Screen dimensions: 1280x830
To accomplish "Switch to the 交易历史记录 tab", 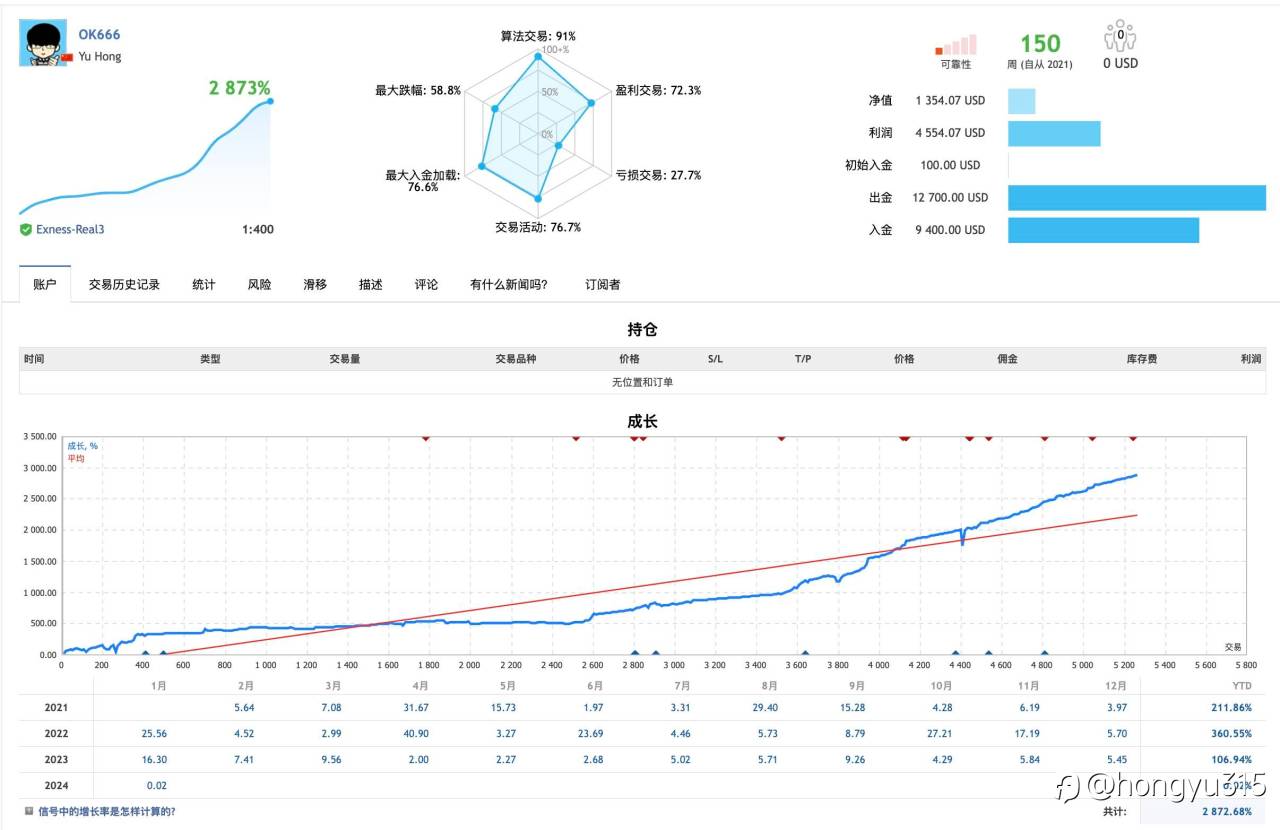I will pyautogui.click(x=124, y=284).
